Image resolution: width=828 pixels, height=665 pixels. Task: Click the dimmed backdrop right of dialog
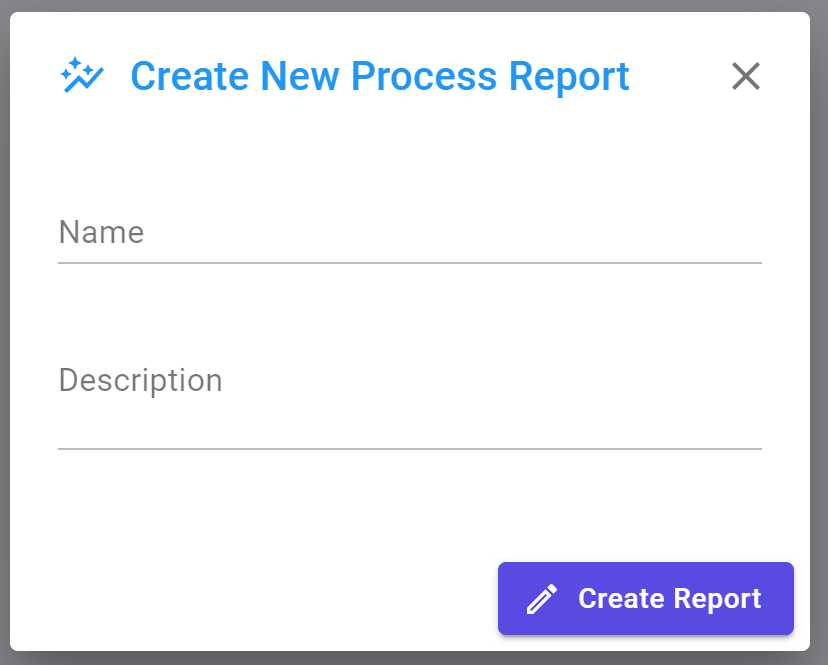pos(819,333)
